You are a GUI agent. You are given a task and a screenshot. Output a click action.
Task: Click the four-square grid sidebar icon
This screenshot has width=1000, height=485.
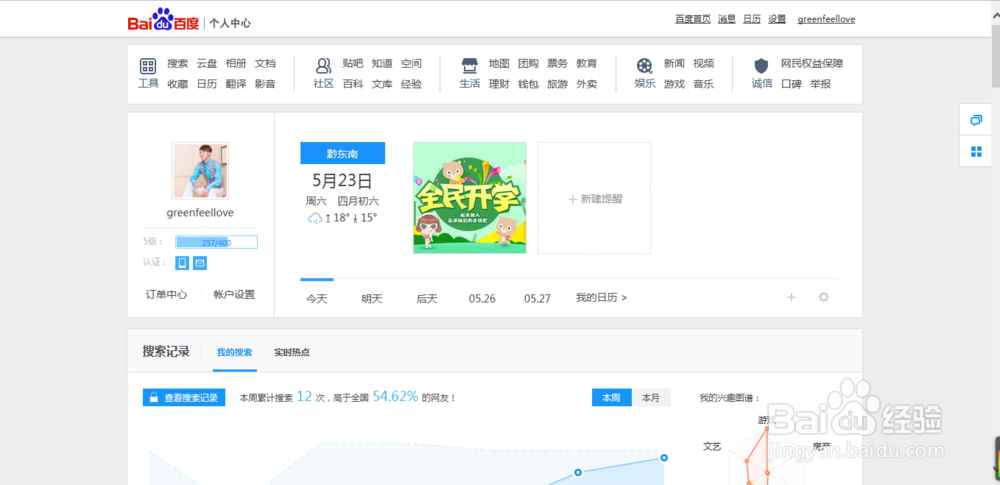click(x=976, y=151)
